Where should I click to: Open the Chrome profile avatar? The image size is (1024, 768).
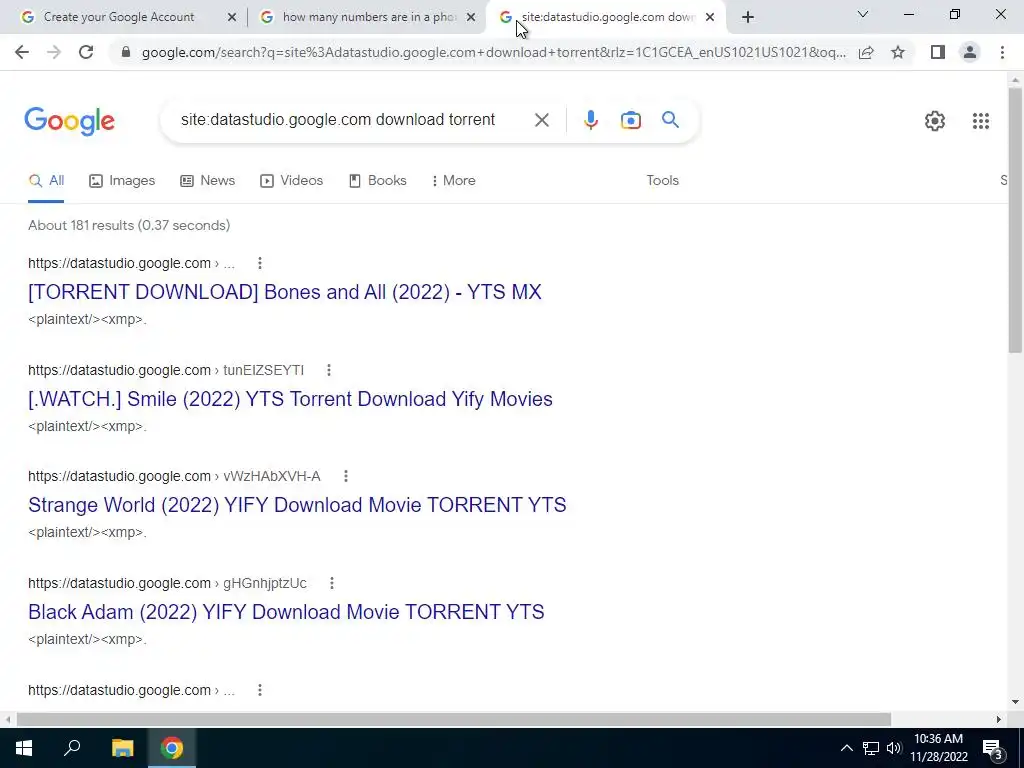tap(970, 52)
